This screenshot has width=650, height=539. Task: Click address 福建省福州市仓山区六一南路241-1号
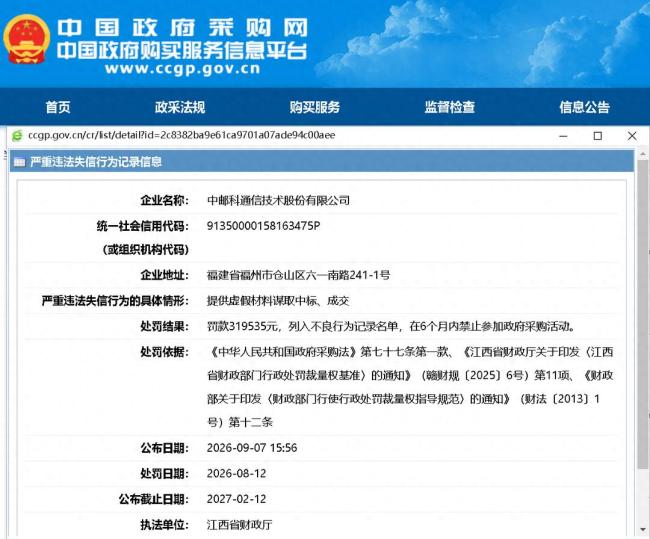pos(298,275)
